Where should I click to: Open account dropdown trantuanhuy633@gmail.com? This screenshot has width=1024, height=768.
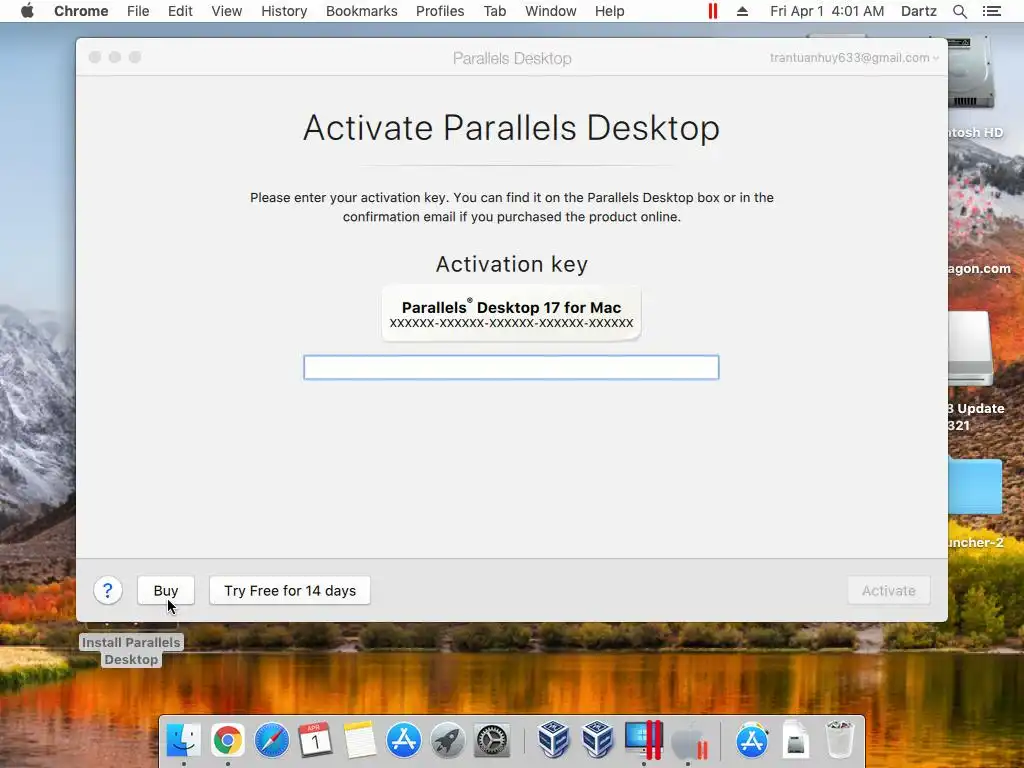click(854, 57)
